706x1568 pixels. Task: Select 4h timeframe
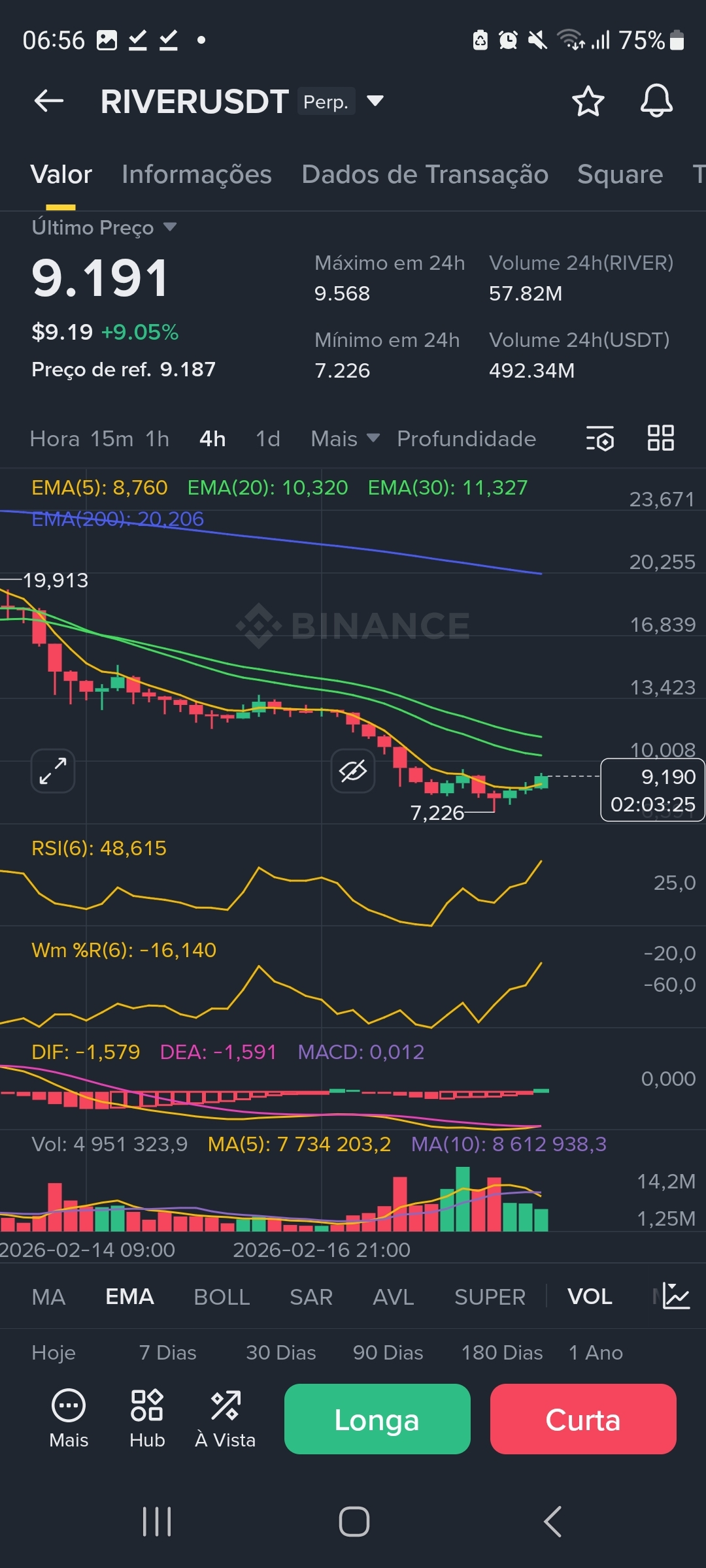point(212,438)
